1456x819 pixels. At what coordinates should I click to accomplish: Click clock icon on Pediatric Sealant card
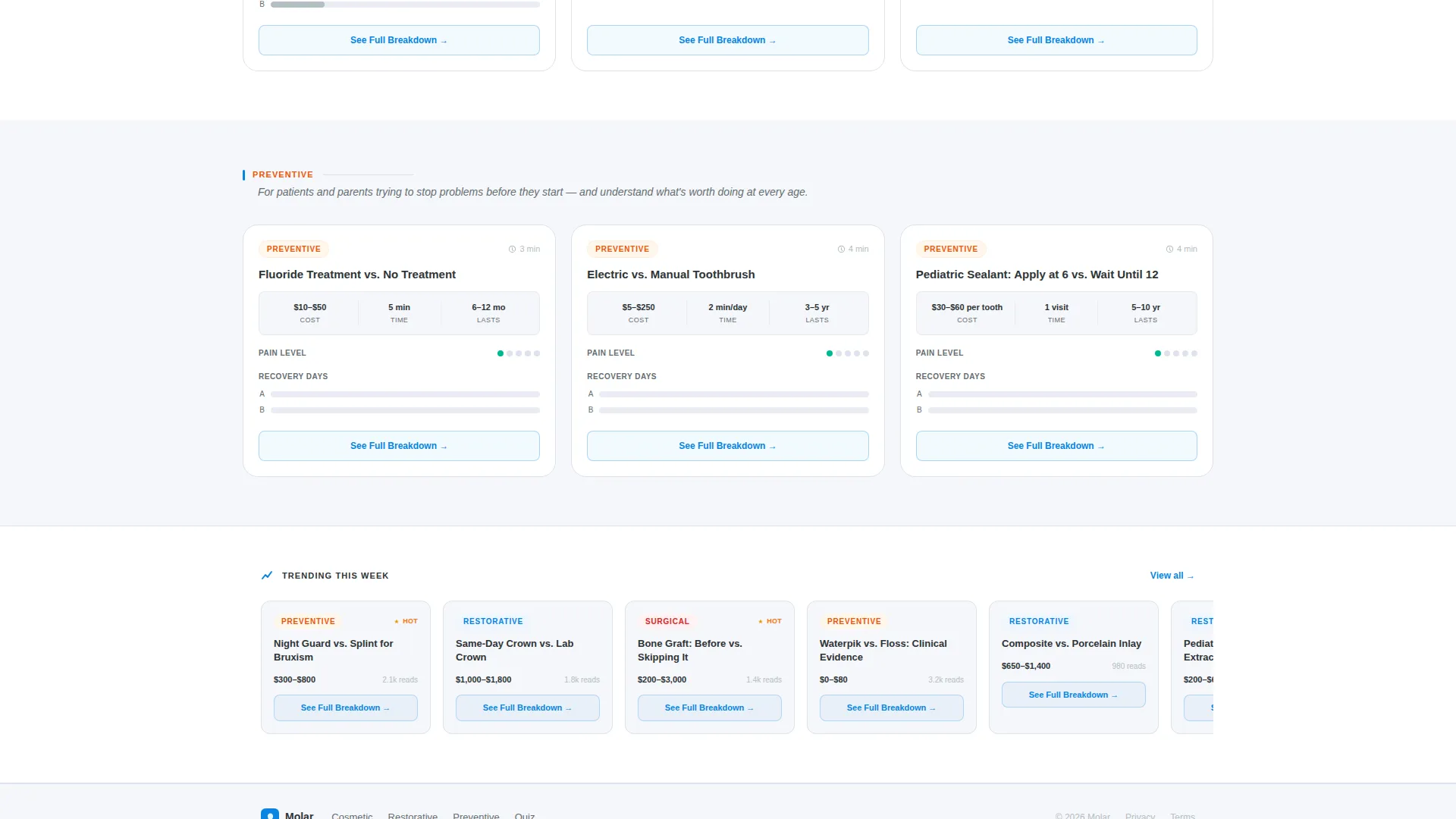pos(1169,249)
